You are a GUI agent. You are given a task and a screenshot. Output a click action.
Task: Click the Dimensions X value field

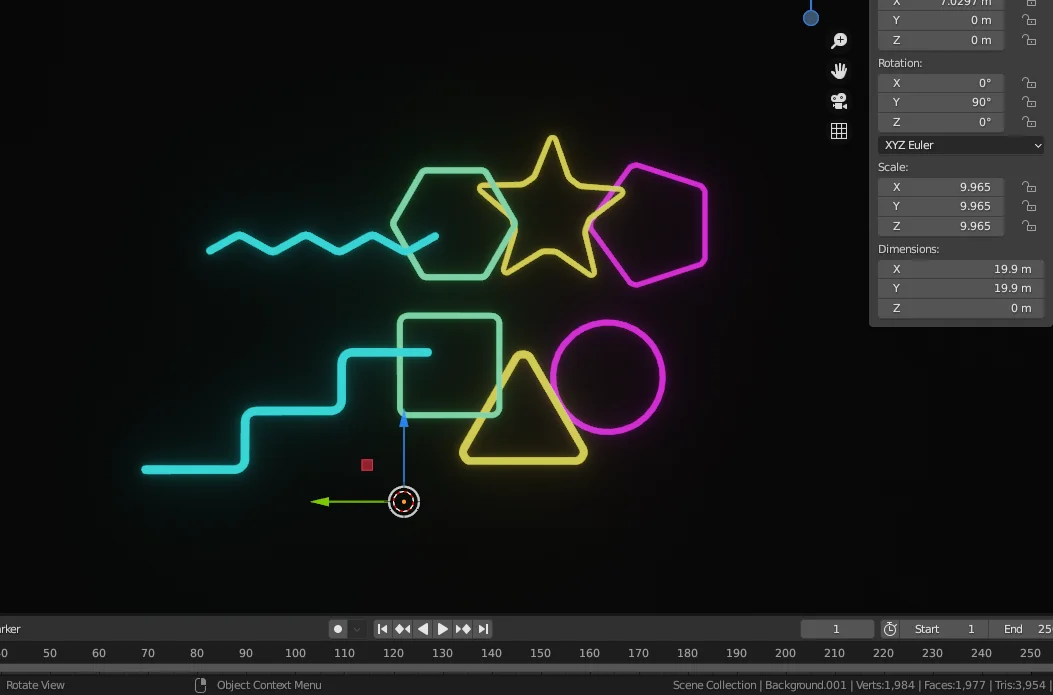pyautogui.click(x=960, y=269)
